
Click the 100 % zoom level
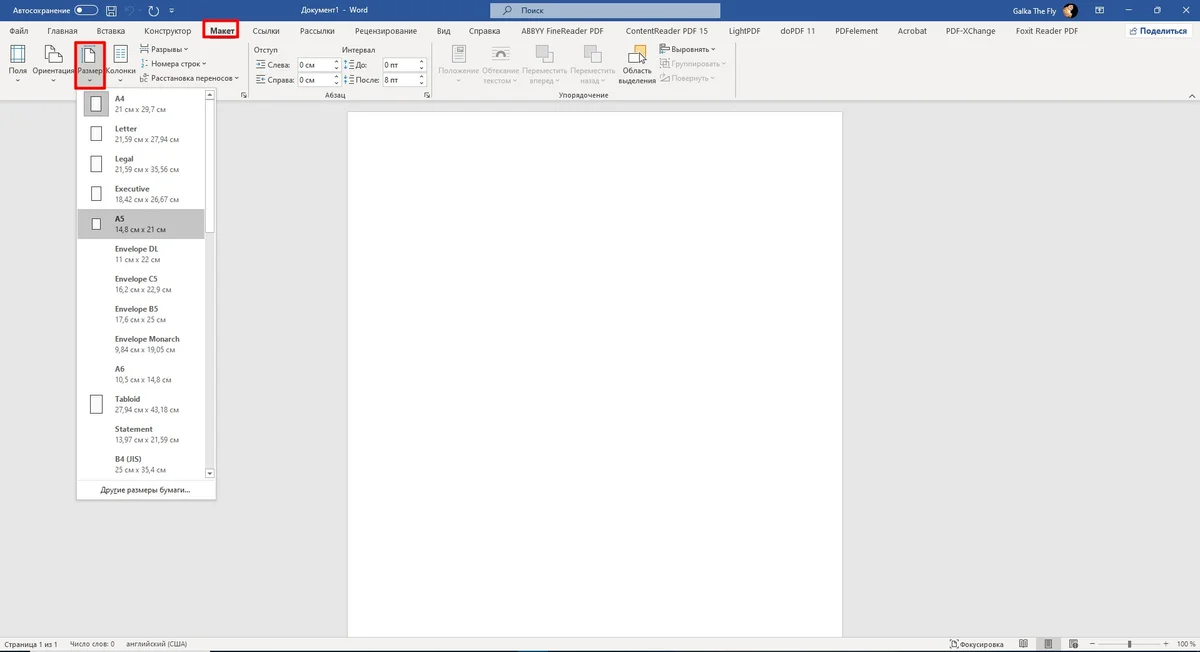click(x=1186, y=644)
